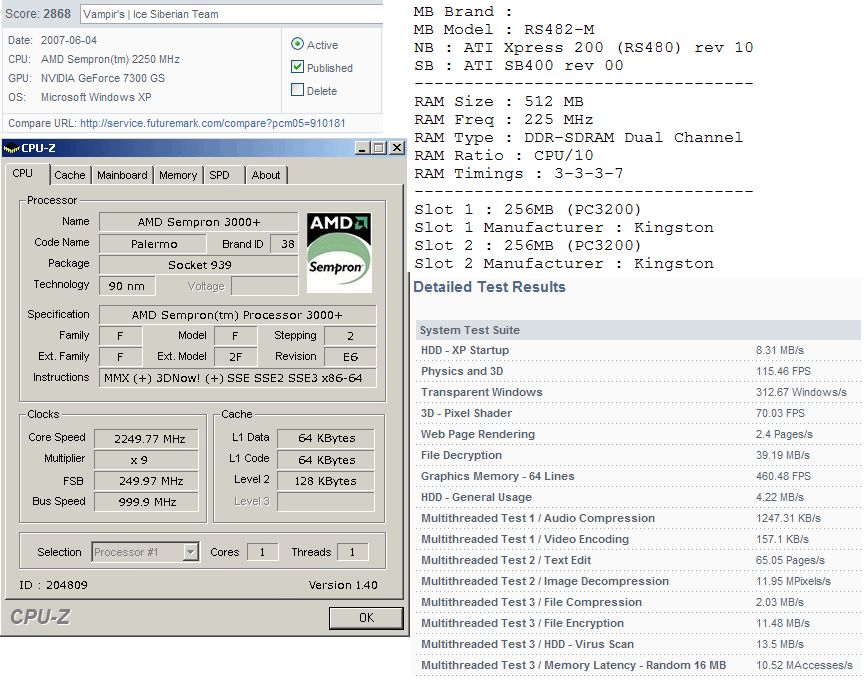Image resolution: width=864 pixels, height=687 pixels.
Task: Click the Code Name value Palermo
Action: tap(153, 244)
